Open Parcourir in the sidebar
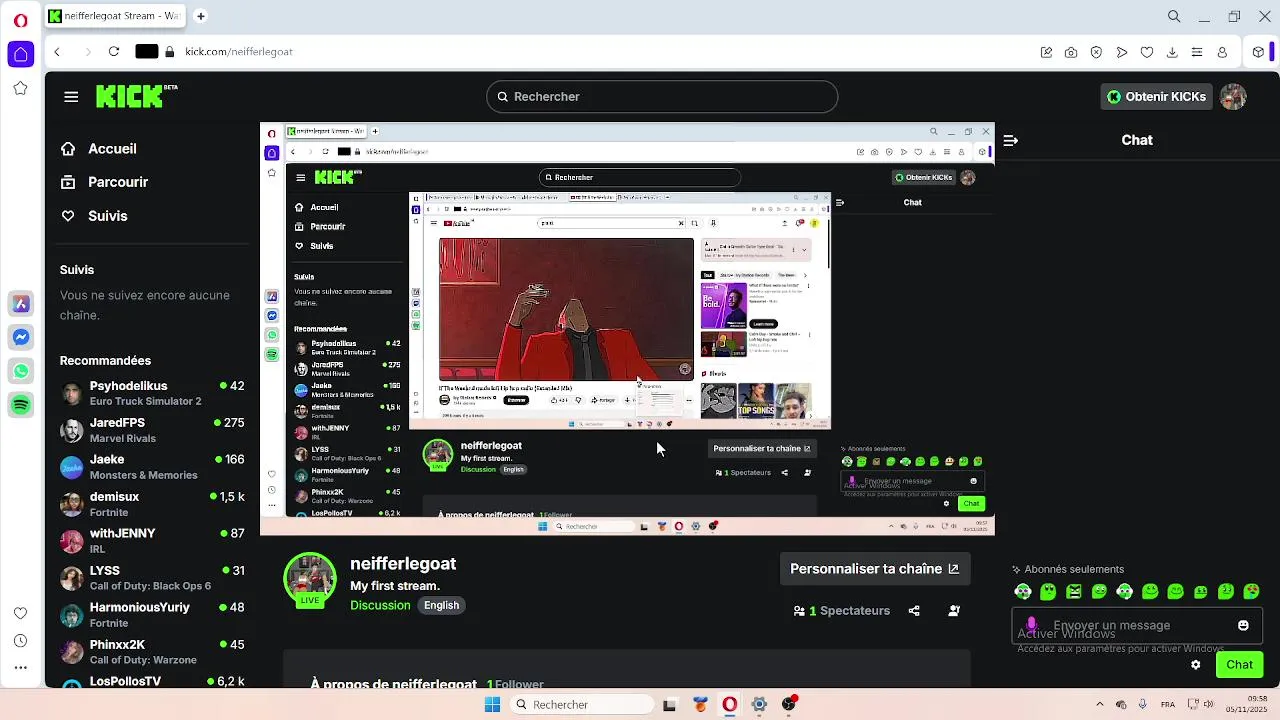The image size is (1280, 720). coord(104,182)
